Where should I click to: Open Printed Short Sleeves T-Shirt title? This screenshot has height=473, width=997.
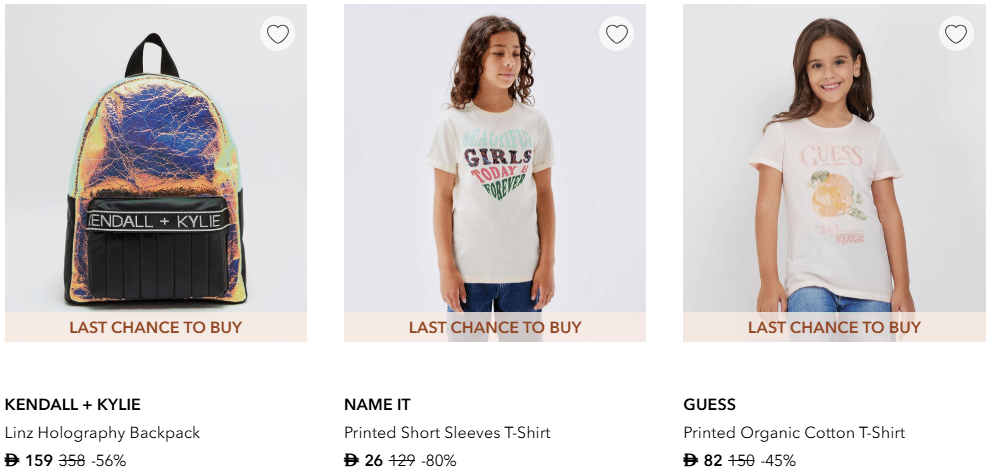coord(447,433)
